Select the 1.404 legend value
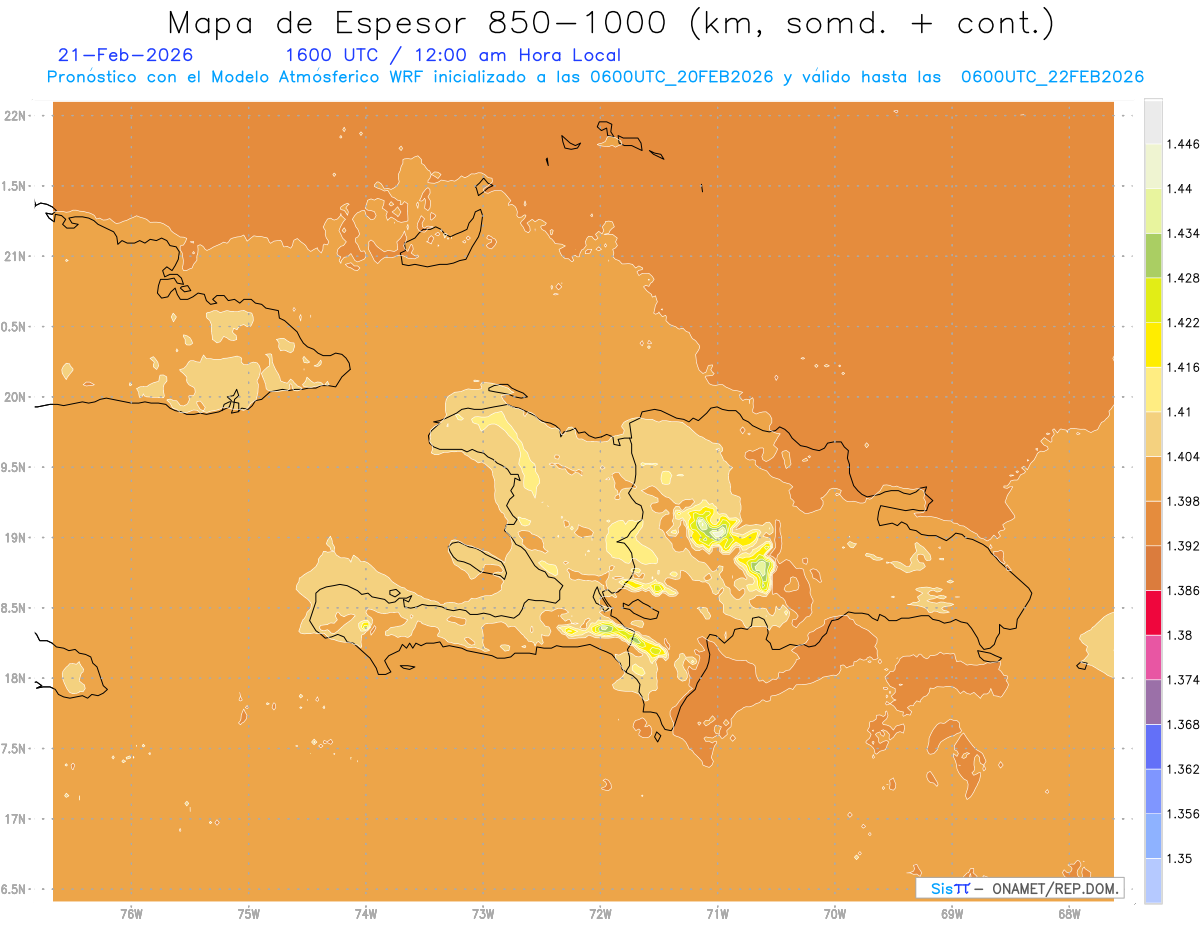The height and width of the screenshot is (927, 1200). coord(1183,456)
